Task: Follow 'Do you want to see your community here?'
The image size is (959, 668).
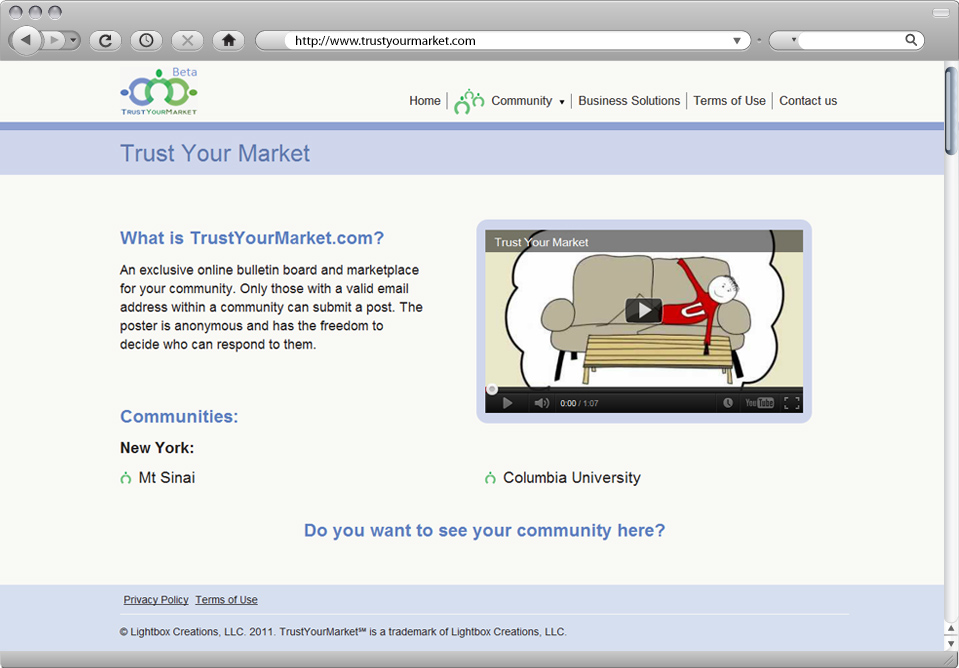Action: (484, 530)
